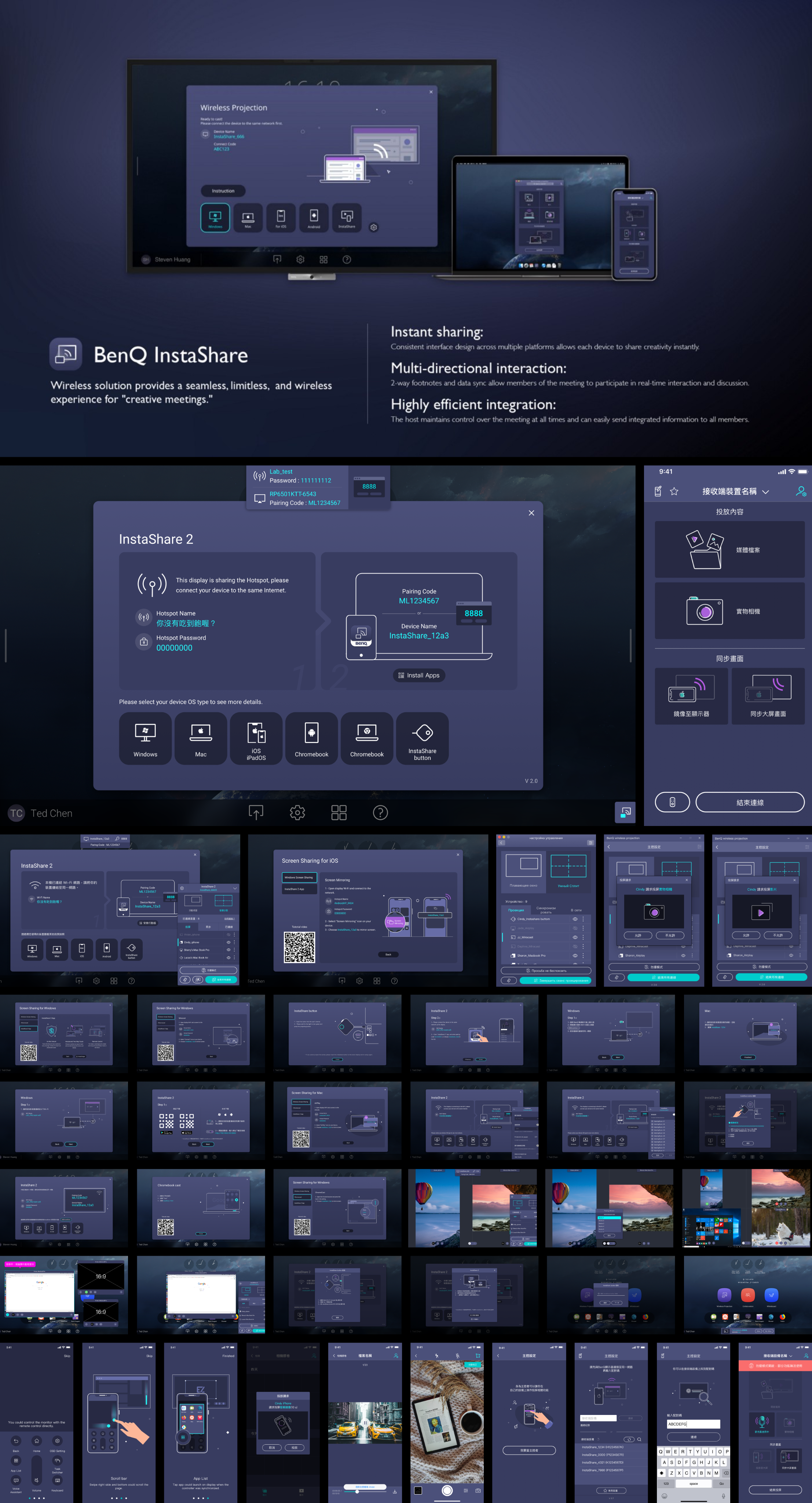Open more options dots for Cindy_Instashare button
Image resolution: width=812 pixels, height=1503 pixels.
(x=583, y=919)
